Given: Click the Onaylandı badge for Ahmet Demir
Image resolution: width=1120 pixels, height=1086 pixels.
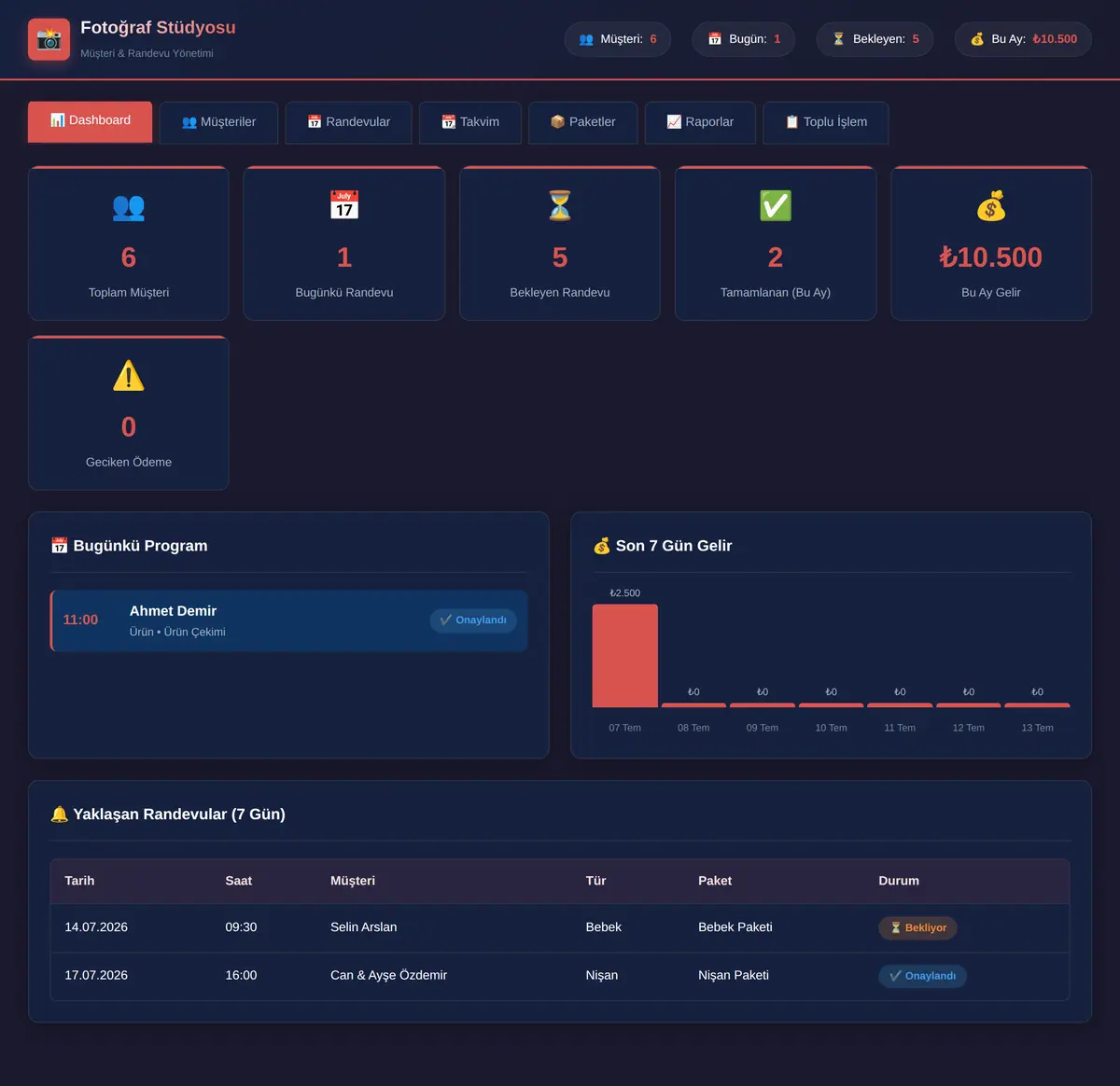Looking at the screenshot, I should pos(473,620).
